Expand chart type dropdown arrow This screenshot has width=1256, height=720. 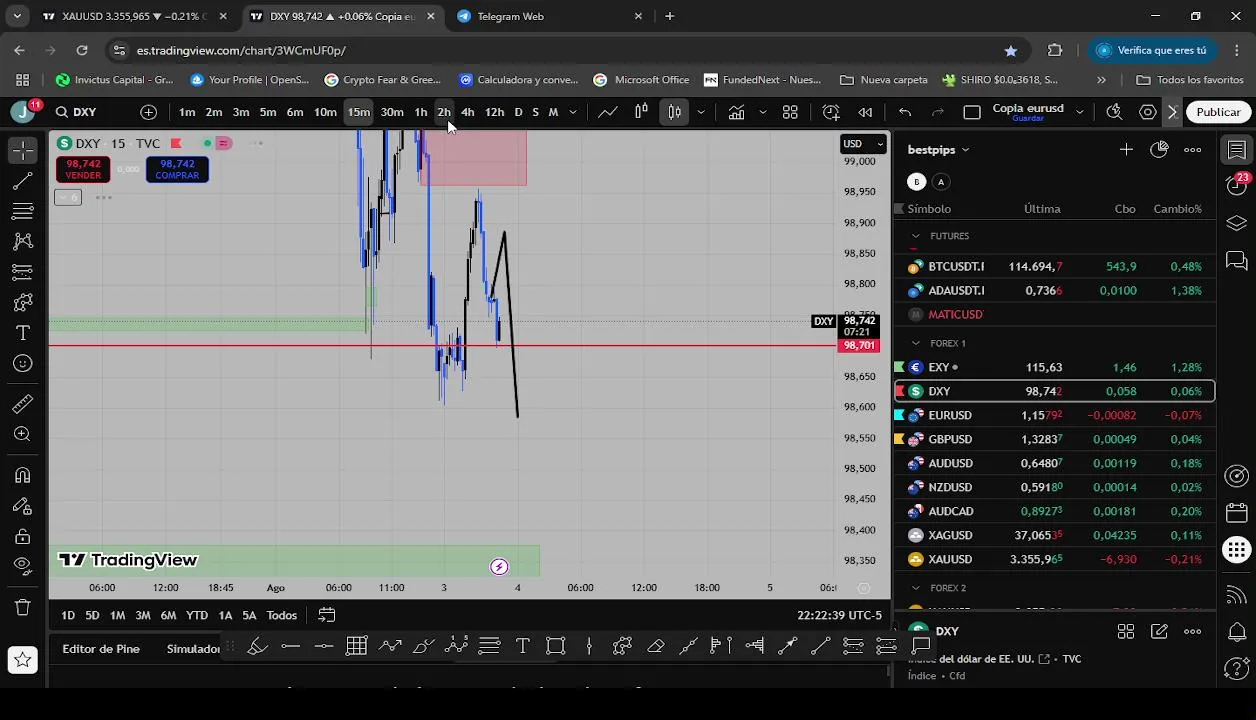(x=701, y=112)
